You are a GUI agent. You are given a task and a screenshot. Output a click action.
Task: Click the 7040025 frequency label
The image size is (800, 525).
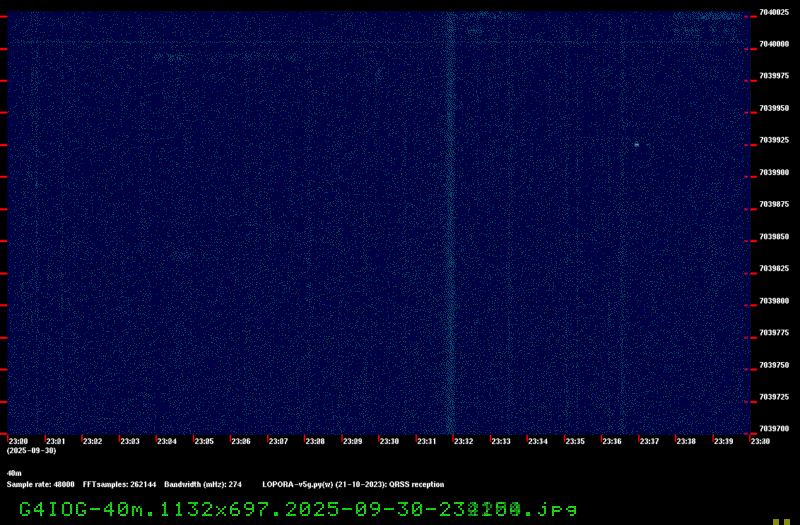[774, 13]
